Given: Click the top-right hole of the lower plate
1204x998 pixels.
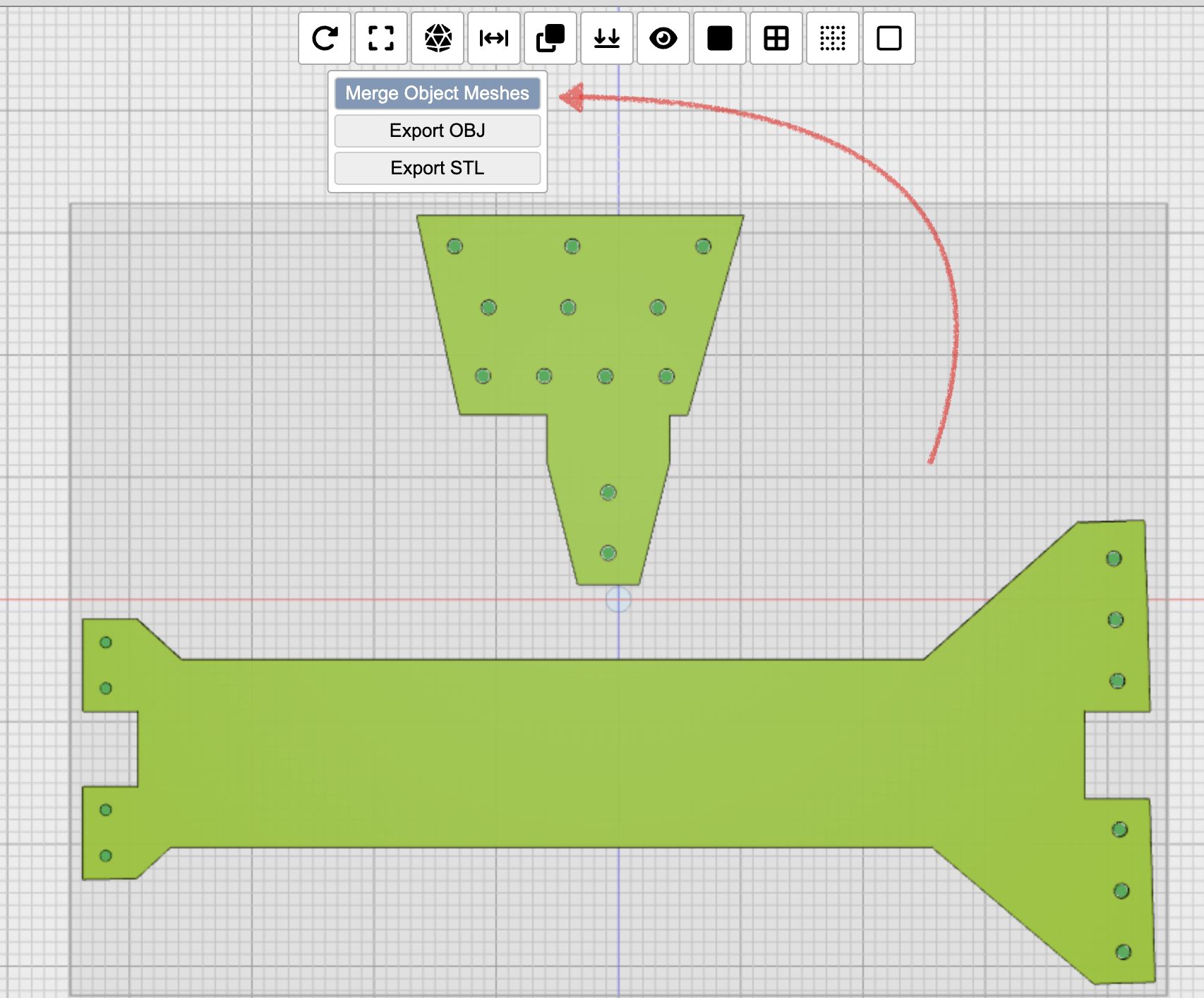Looking at the screenshot, I should click(x=1114, y=559).
